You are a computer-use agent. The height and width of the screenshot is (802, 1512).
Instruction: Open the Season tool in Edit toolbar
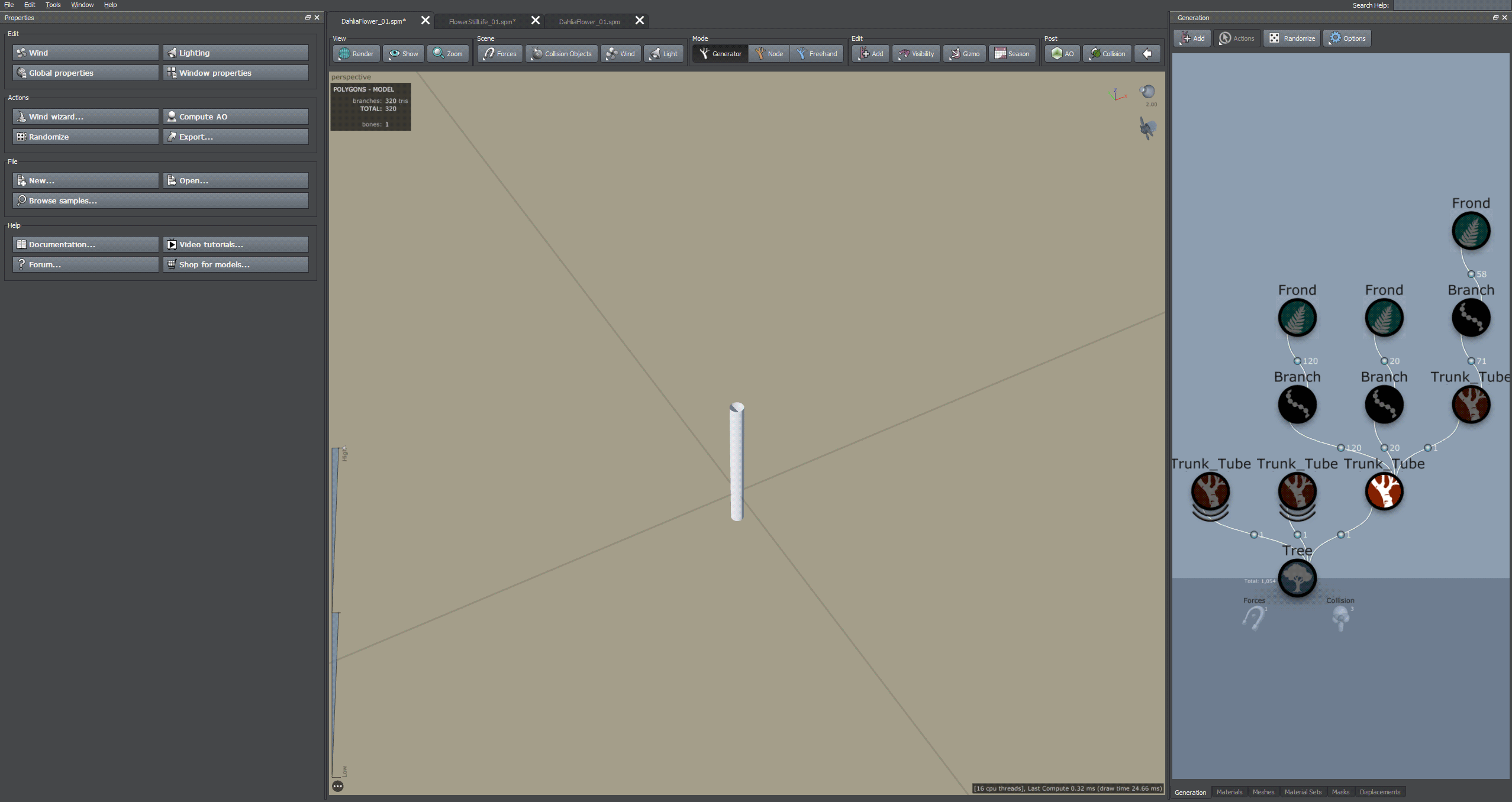pyautogui.click(x=1012, y=53)
